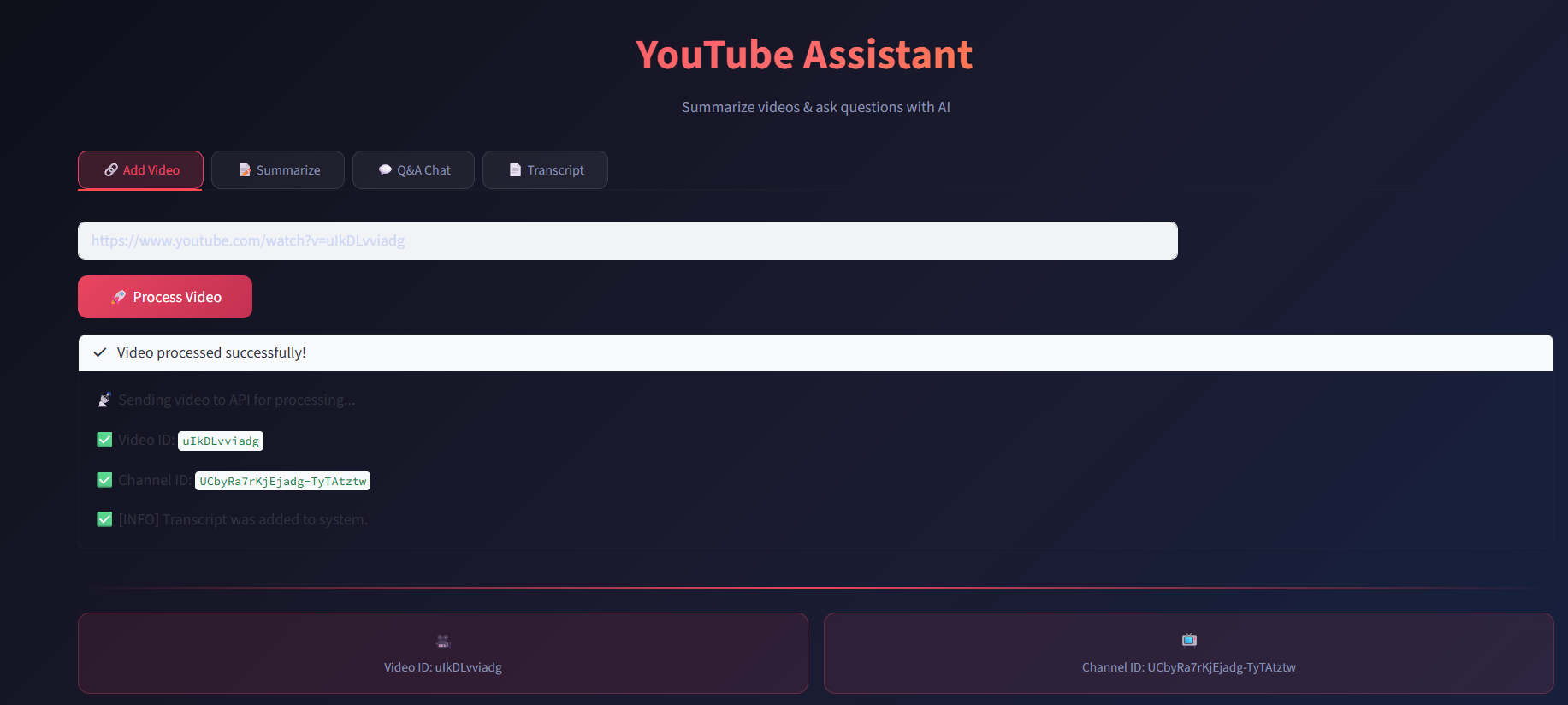Click the green check next to Video ID
The height and width of the screenshot is (705, 1568).
pyautogui.click(x=104, y=440)
